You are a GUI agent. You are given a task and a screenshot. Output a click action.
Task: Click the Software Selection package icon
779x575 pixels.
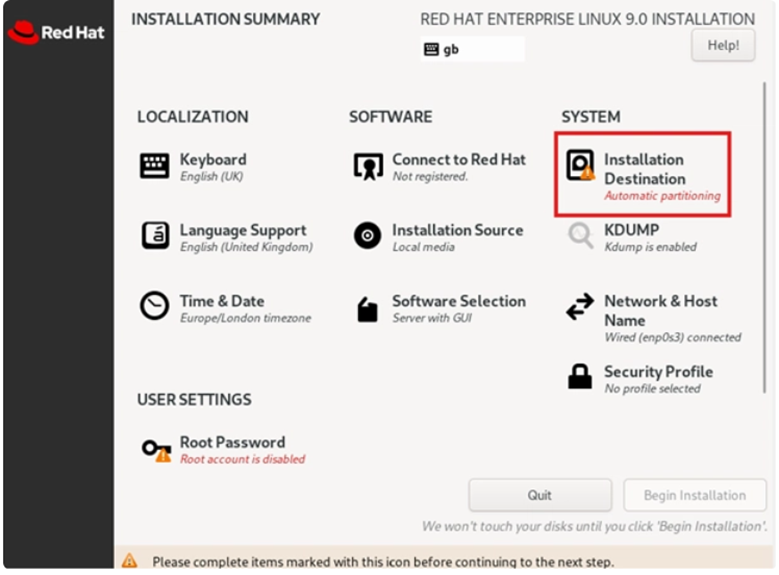(x=368, y=310)
